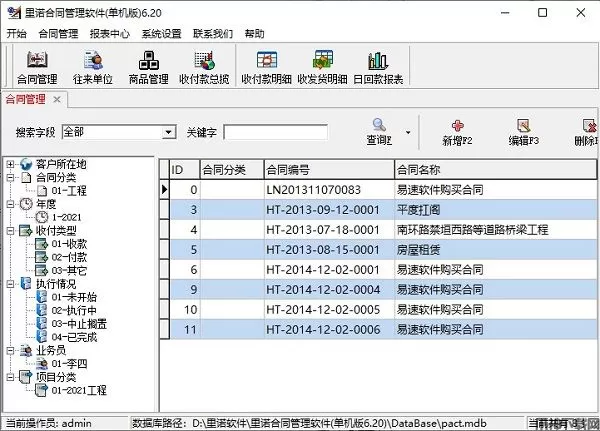Click the 01-收款 item icon

click(41, 244)
